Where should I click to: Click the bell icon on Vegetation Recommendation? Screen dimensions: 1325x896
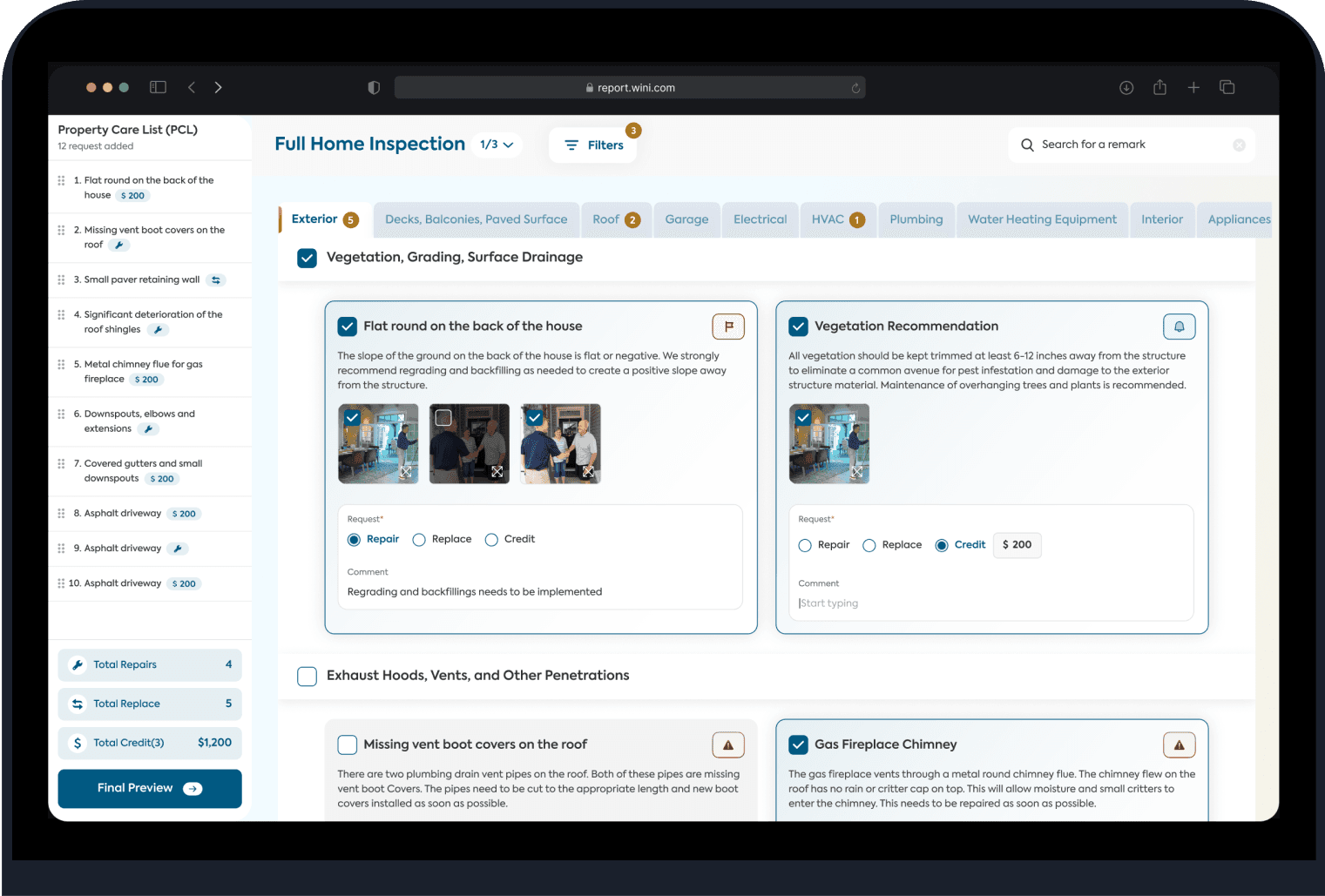[1180, 327]
